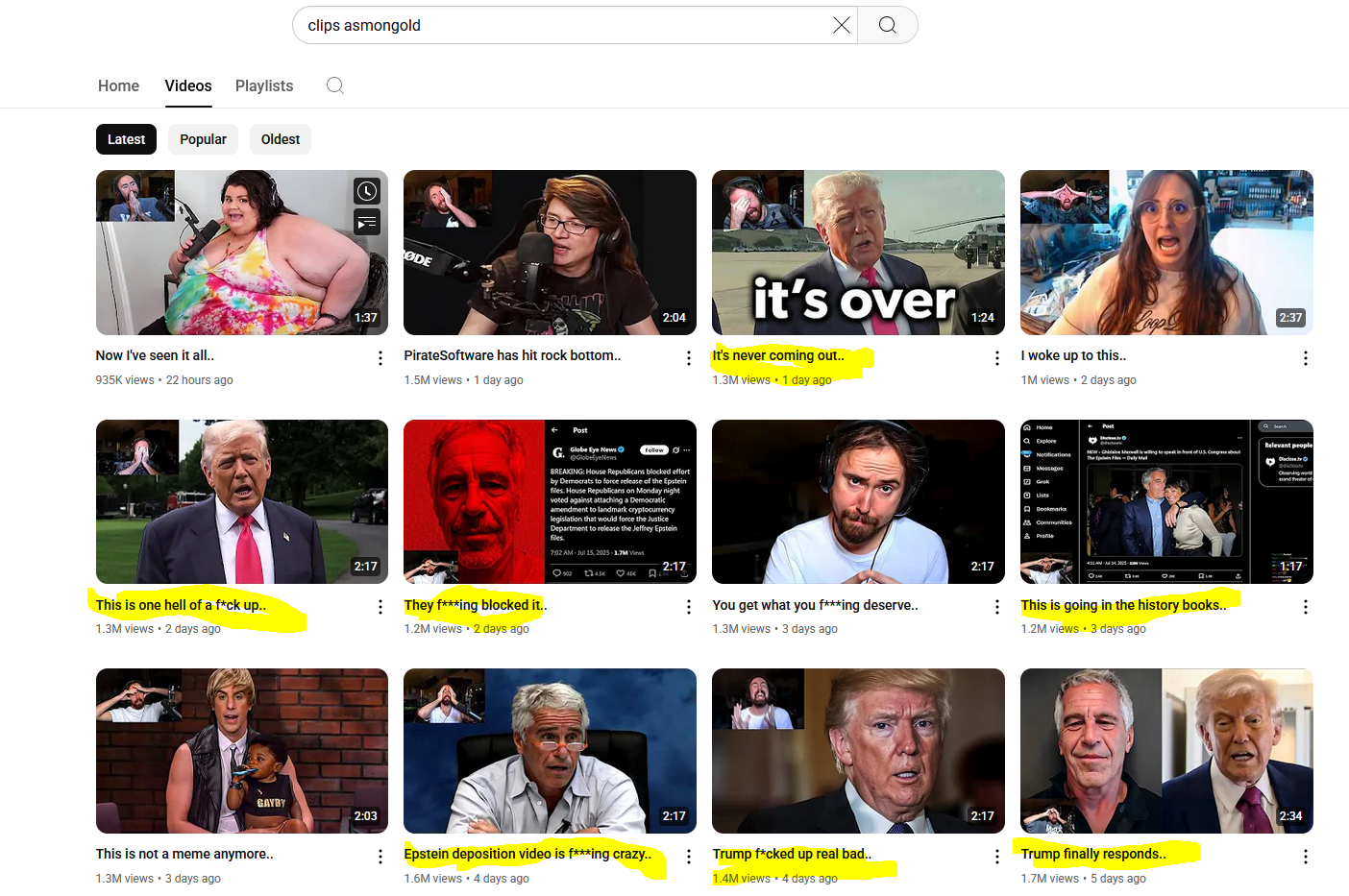Open channel search magnifier beside Playlists
The width and height of the screenshot is (1349, 896).
click(x=335, y=85)
